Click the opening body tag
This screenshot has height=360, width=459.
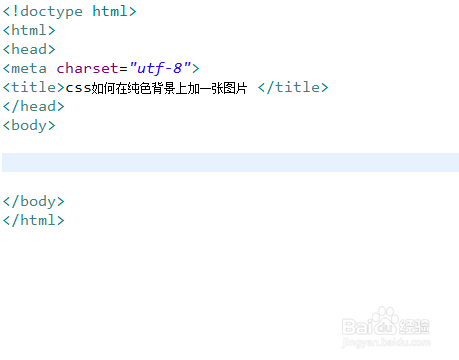(29, 126)
